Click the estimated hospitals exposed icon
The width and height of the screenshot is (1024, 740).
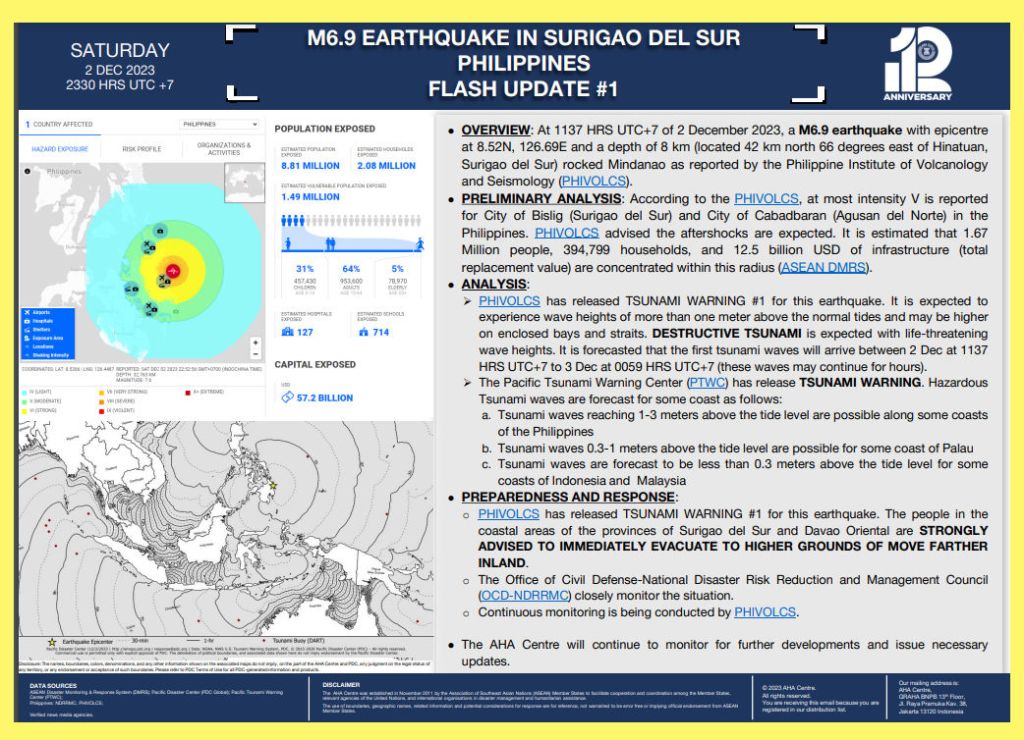[288, 332]
